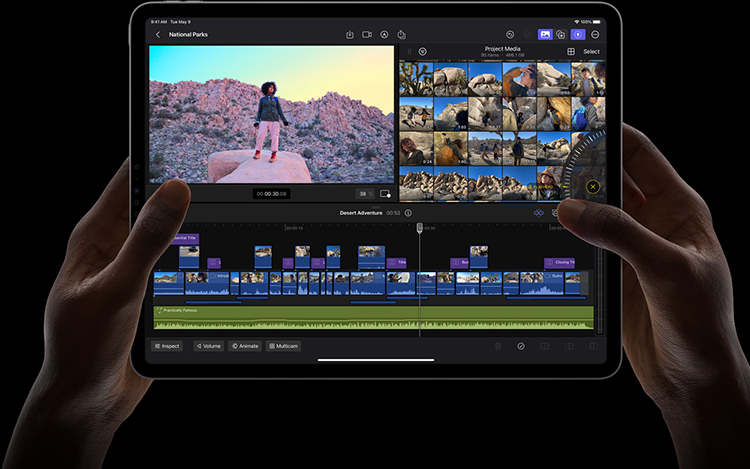This screenshot has width=750, height=469.
Task: Open the share export icon in toolbar
Action: point(401,34)
